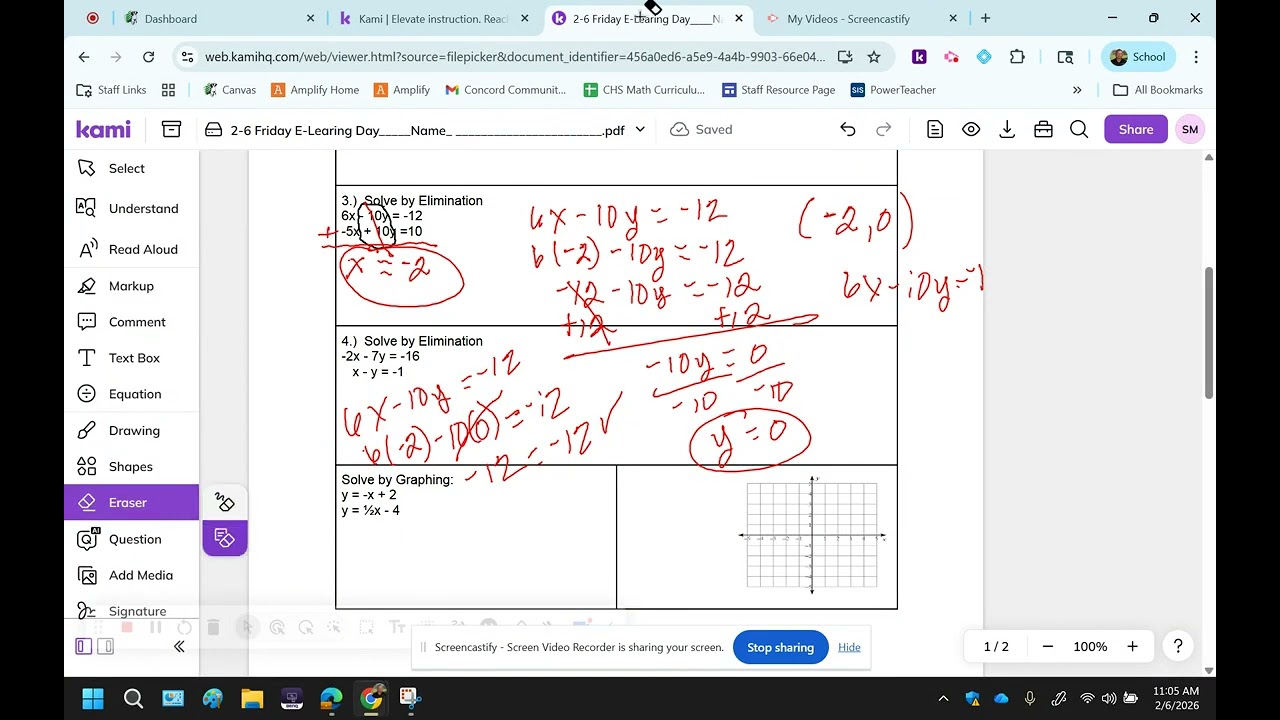Screen dimensions: 1280x720
Task: Click the purple Share button
Action: 1136,129
